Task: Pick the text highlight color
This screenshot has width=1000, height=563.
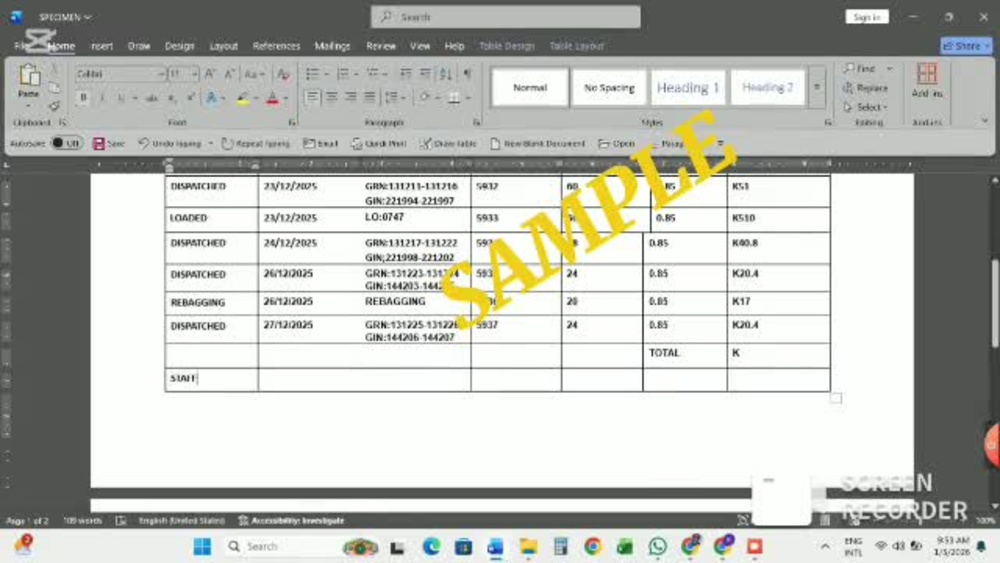Action: pyautogui.click(x=242, y=98)
